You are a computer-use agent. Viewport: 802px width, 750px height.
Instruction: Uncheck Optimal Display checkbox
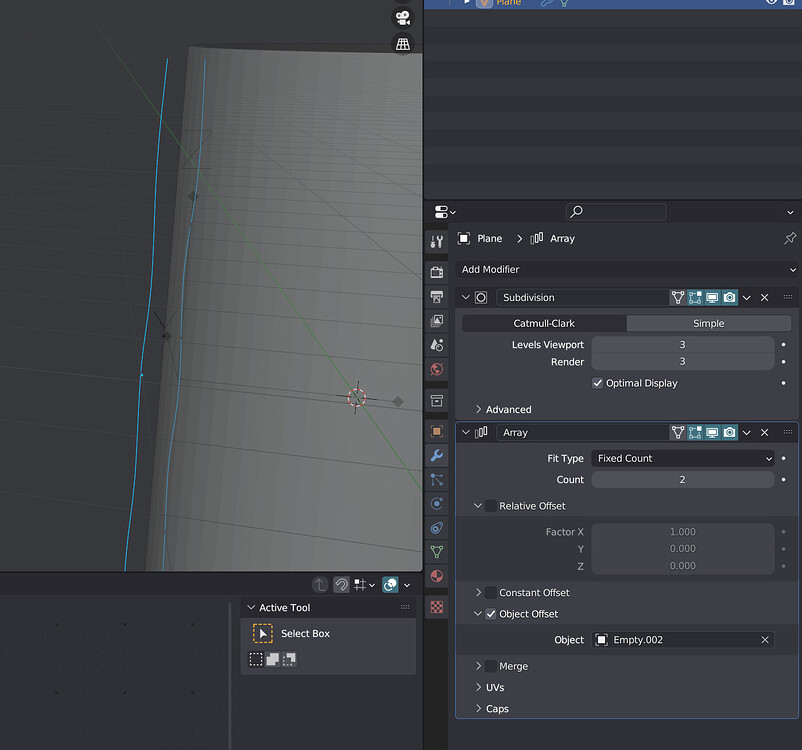pyautogui.click(x=597, y=383)
